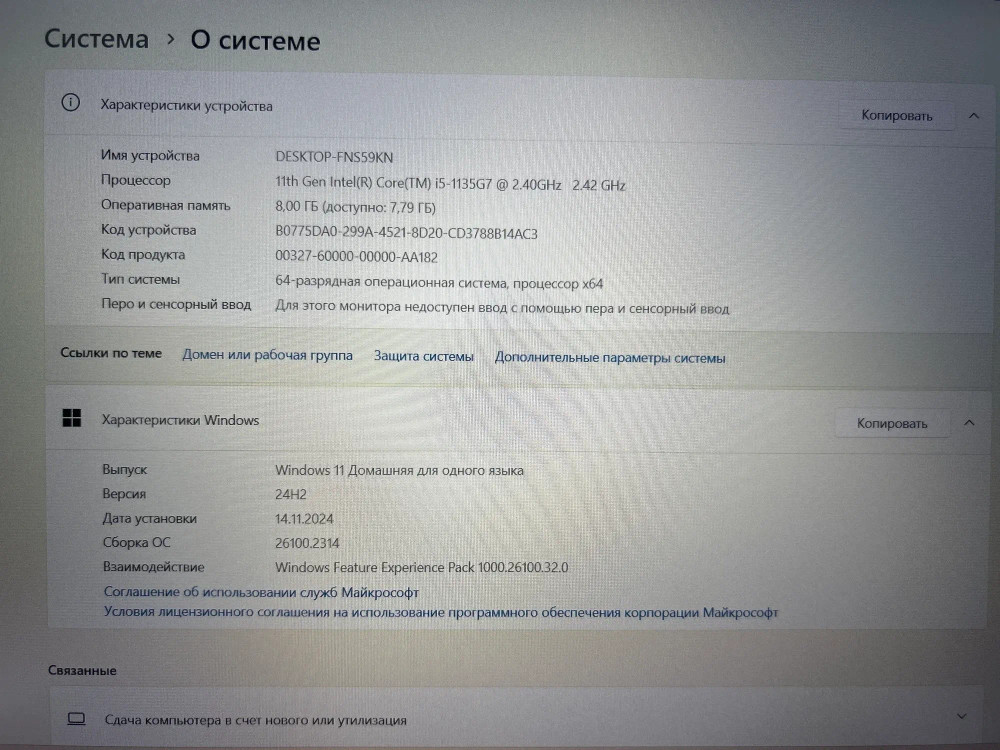The image size is (1000, 750).
Task: Collapse the Характеристики Windows section
Action: 968,423
